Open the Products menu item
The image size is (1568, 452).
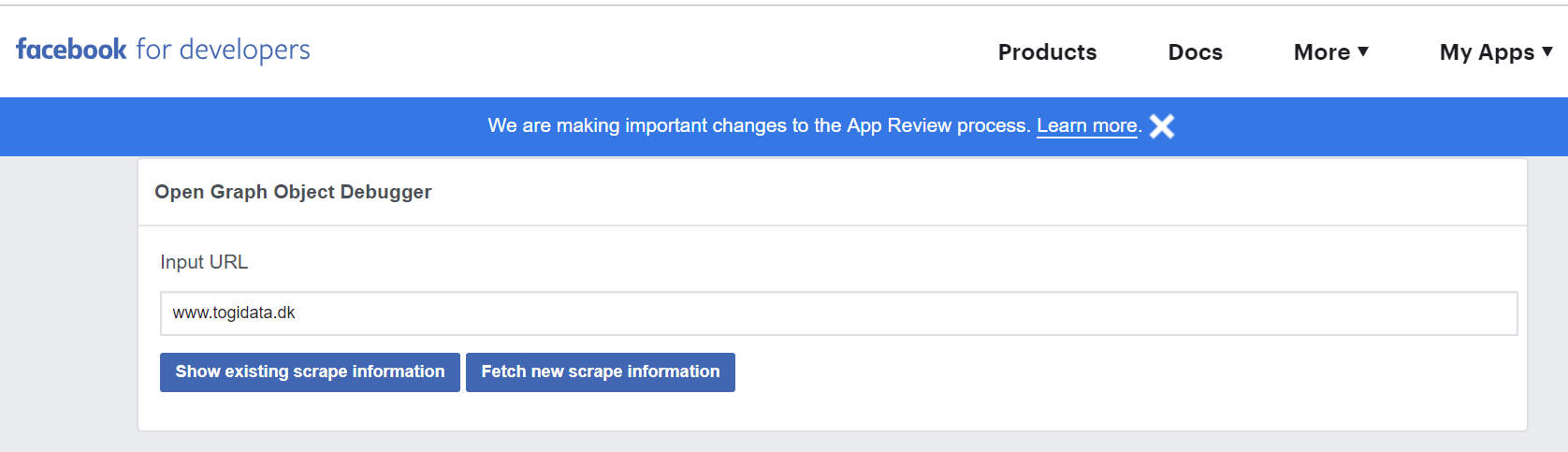[1047, 52]
